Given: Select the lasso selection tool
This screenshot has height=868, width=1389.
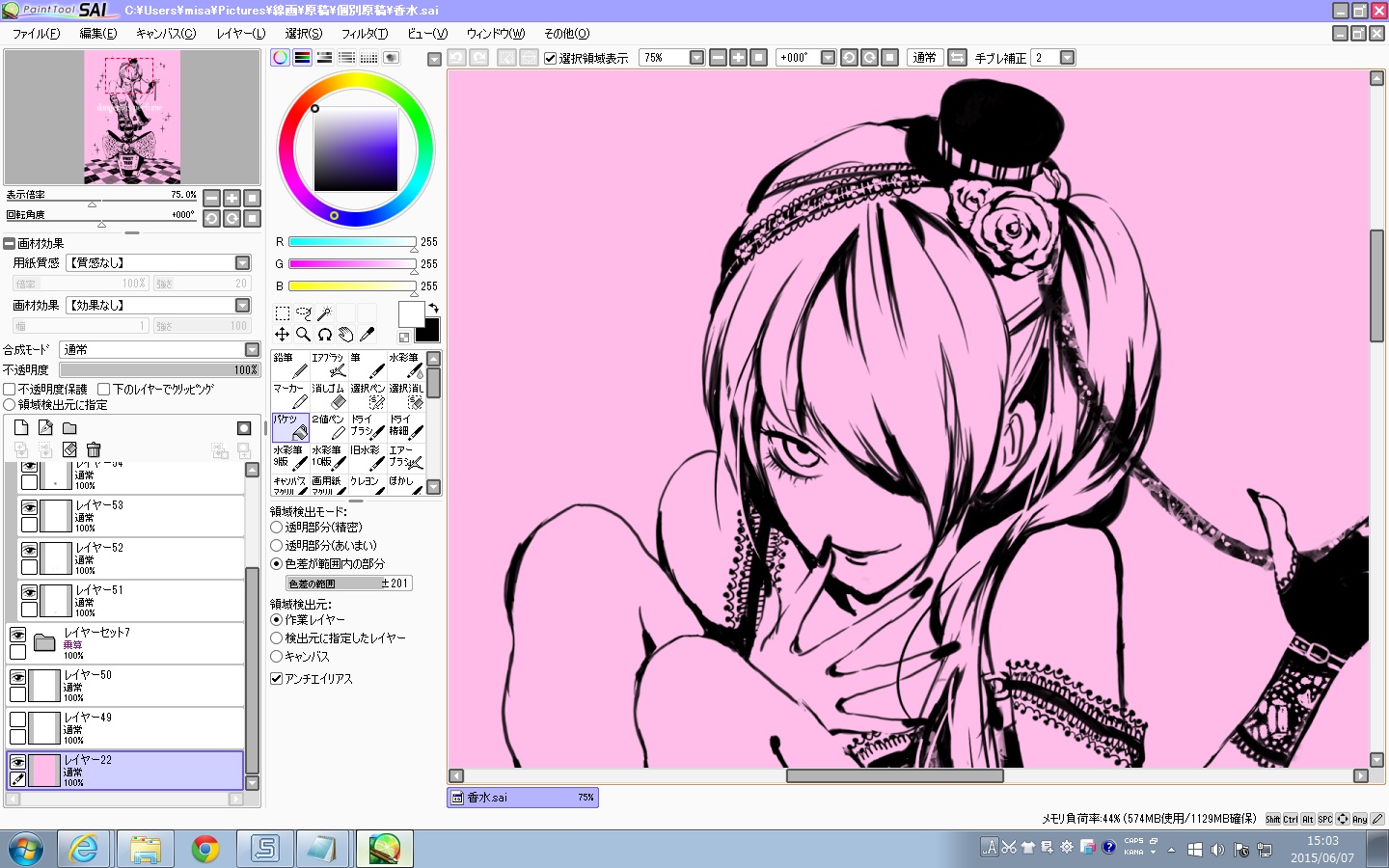Looking at the screenshot, I should click(x=304, y=312).
